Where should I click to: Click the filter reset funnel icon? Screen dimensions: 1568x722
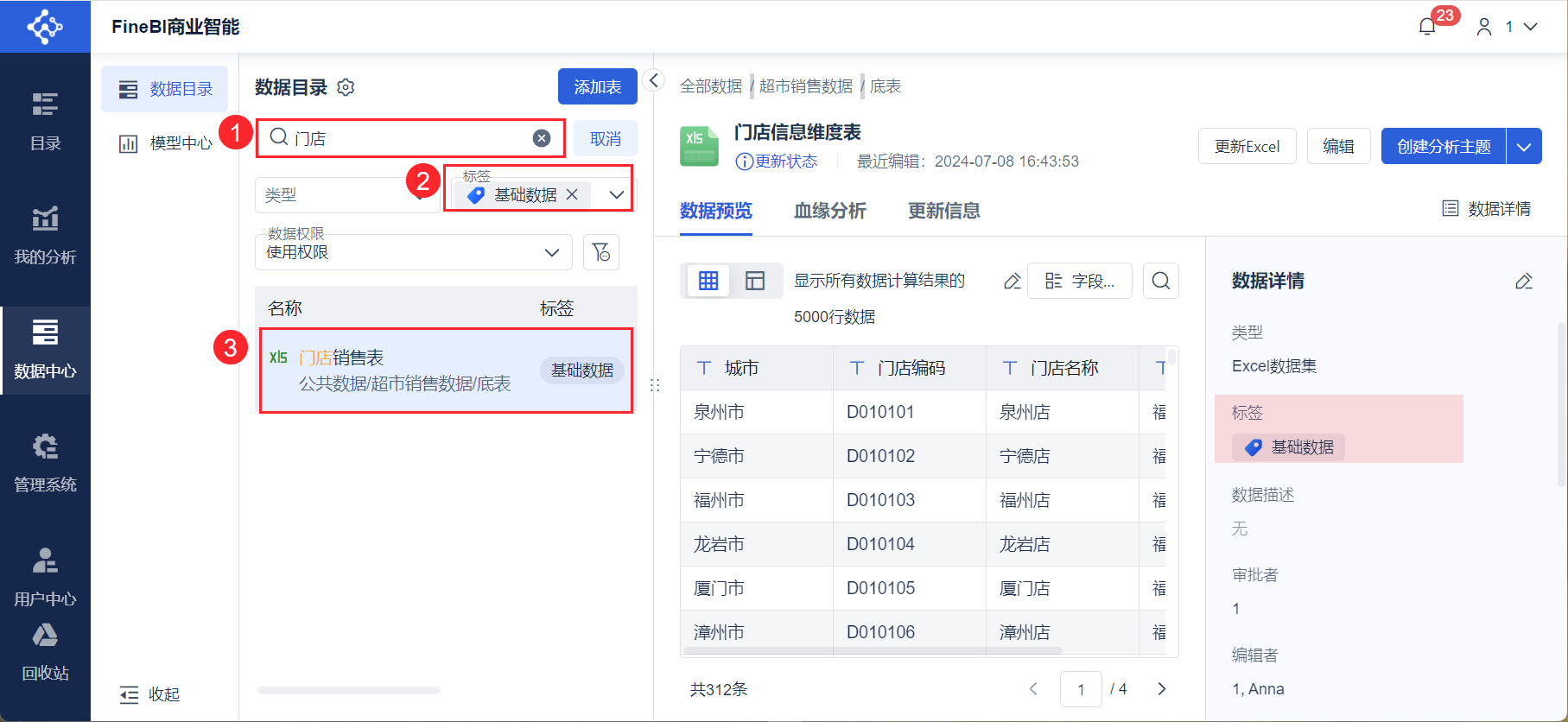(601, 252)
